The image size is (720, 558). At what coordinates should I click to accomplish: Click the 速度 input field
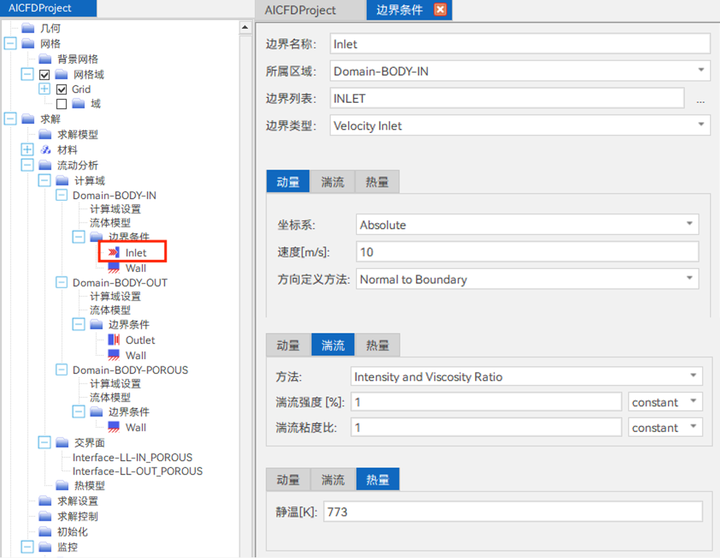tap(527, 252)
